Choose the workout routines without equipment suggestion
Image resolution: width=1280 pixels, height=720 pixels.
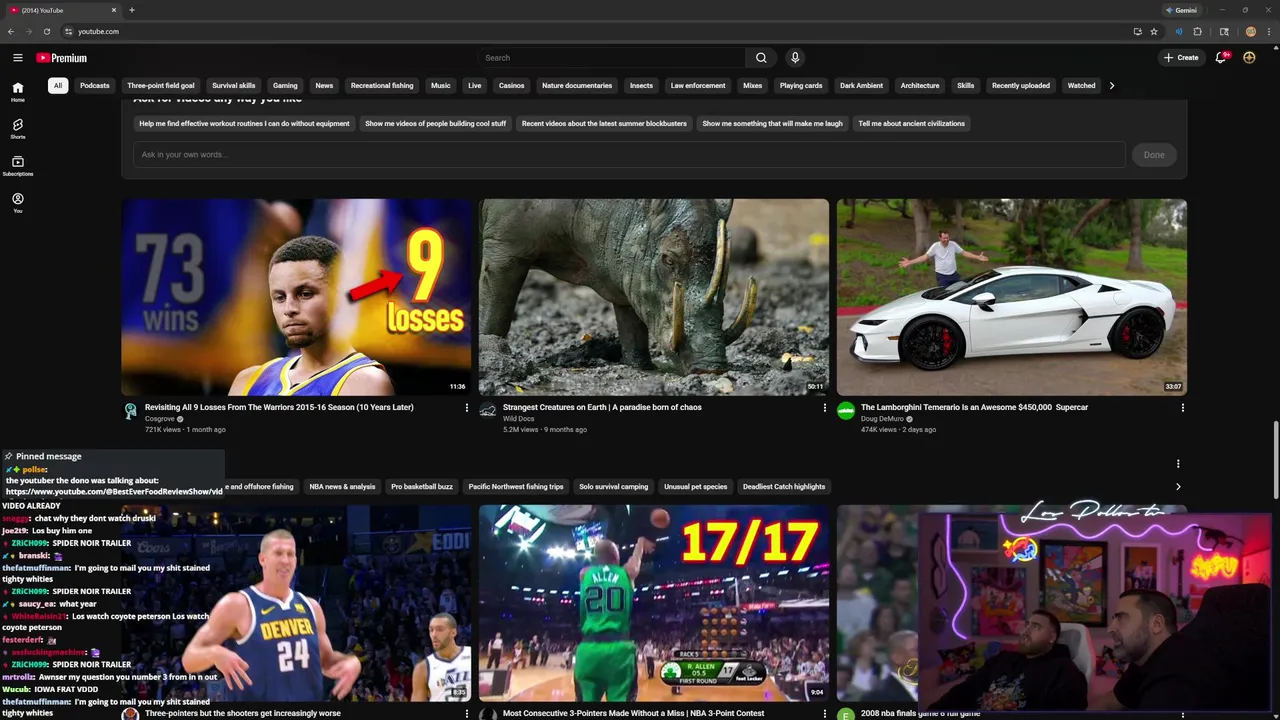pos(244,124)
